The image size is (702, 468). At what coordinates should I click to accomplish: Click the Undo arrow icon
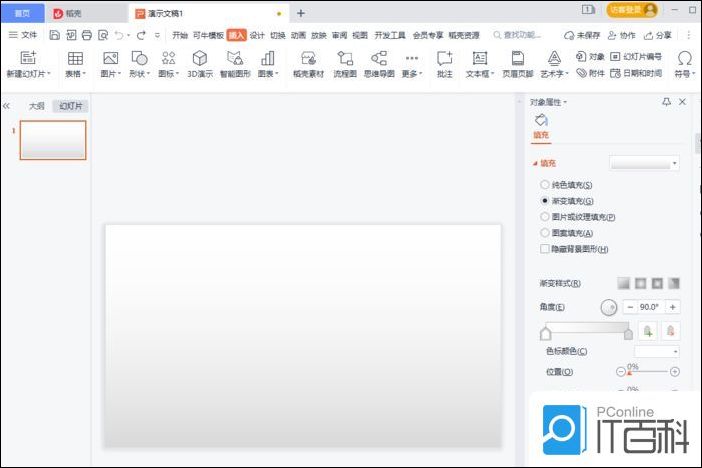(119, 35)
